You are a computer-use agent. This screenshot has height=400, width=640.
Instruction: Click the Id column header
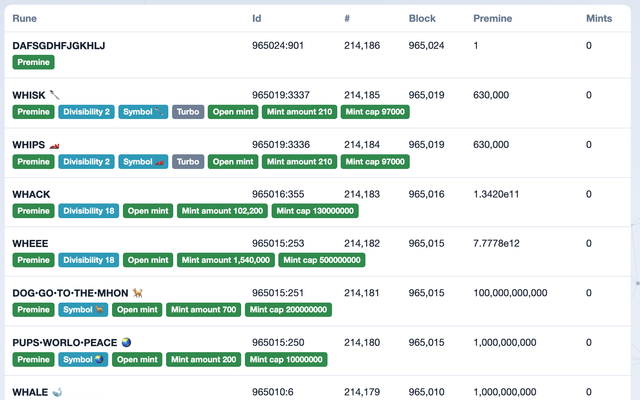(256, 18)
